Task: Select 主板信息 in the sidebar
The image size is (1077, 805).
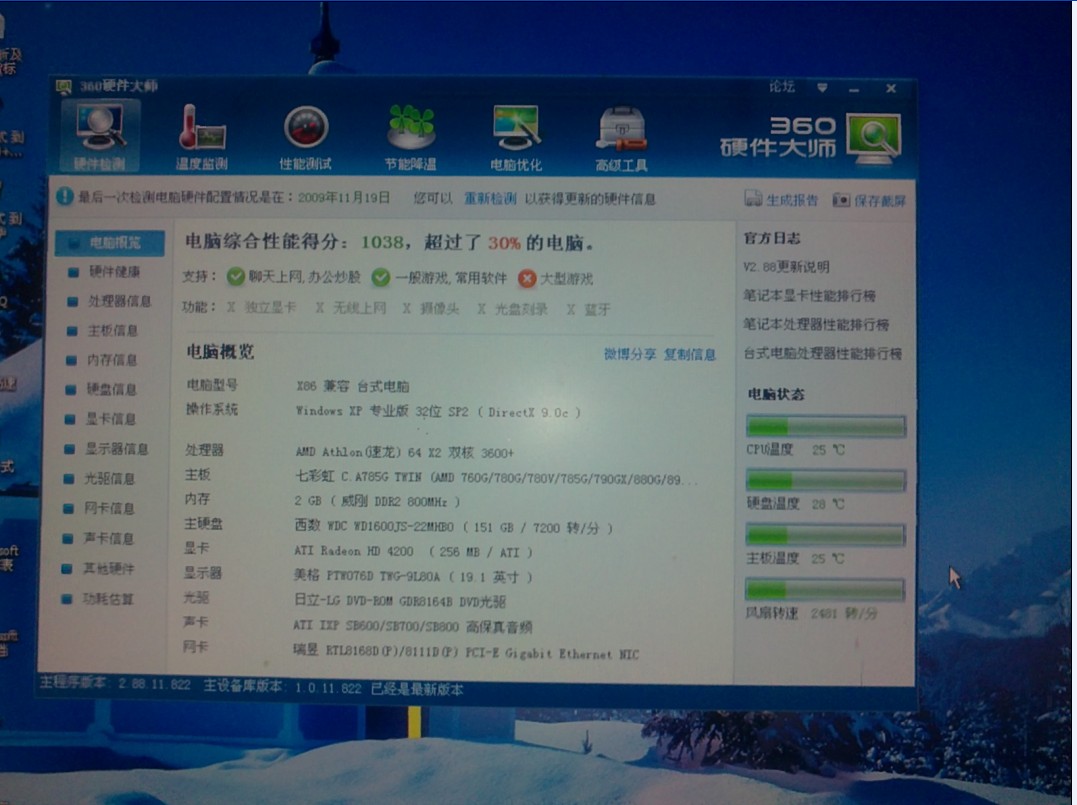Action: tap(104, 331)
